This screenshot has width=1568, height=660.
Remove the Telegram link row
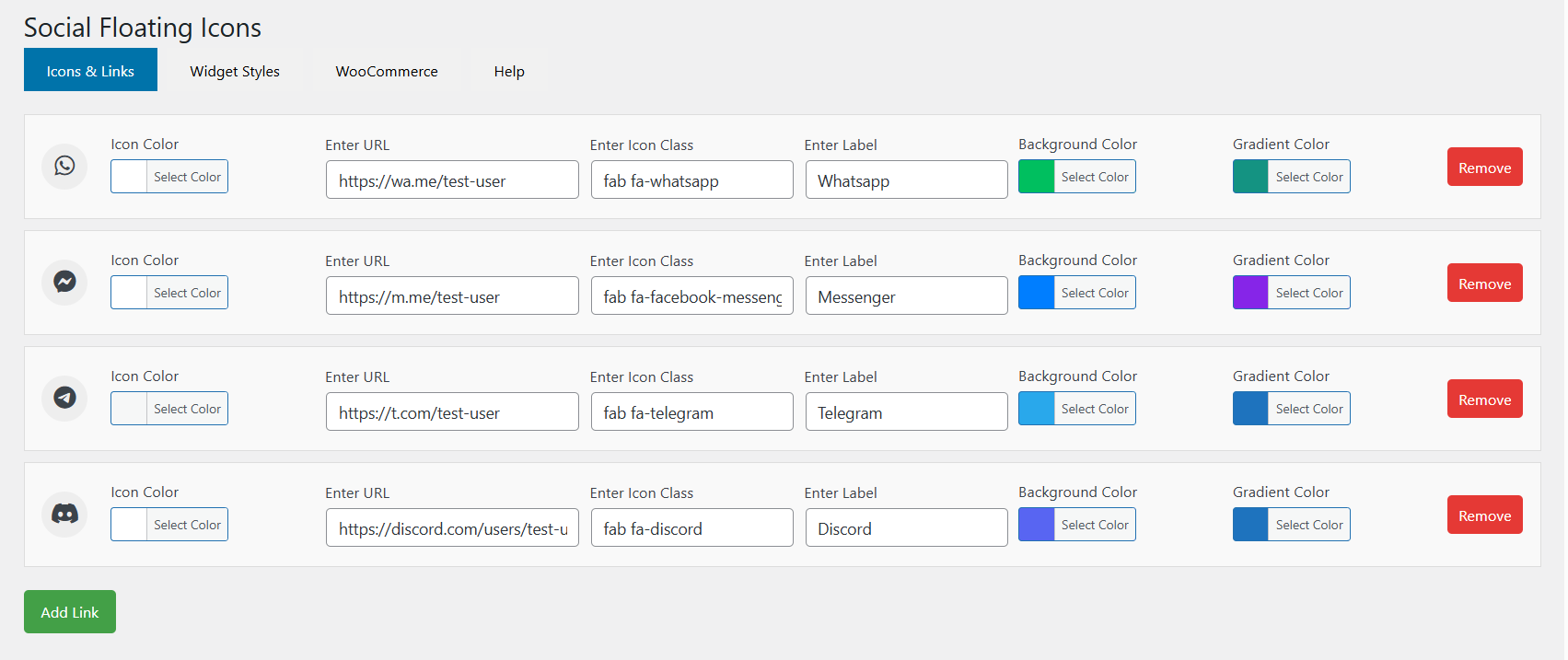pyautogui.click(x=1484, y=399)
